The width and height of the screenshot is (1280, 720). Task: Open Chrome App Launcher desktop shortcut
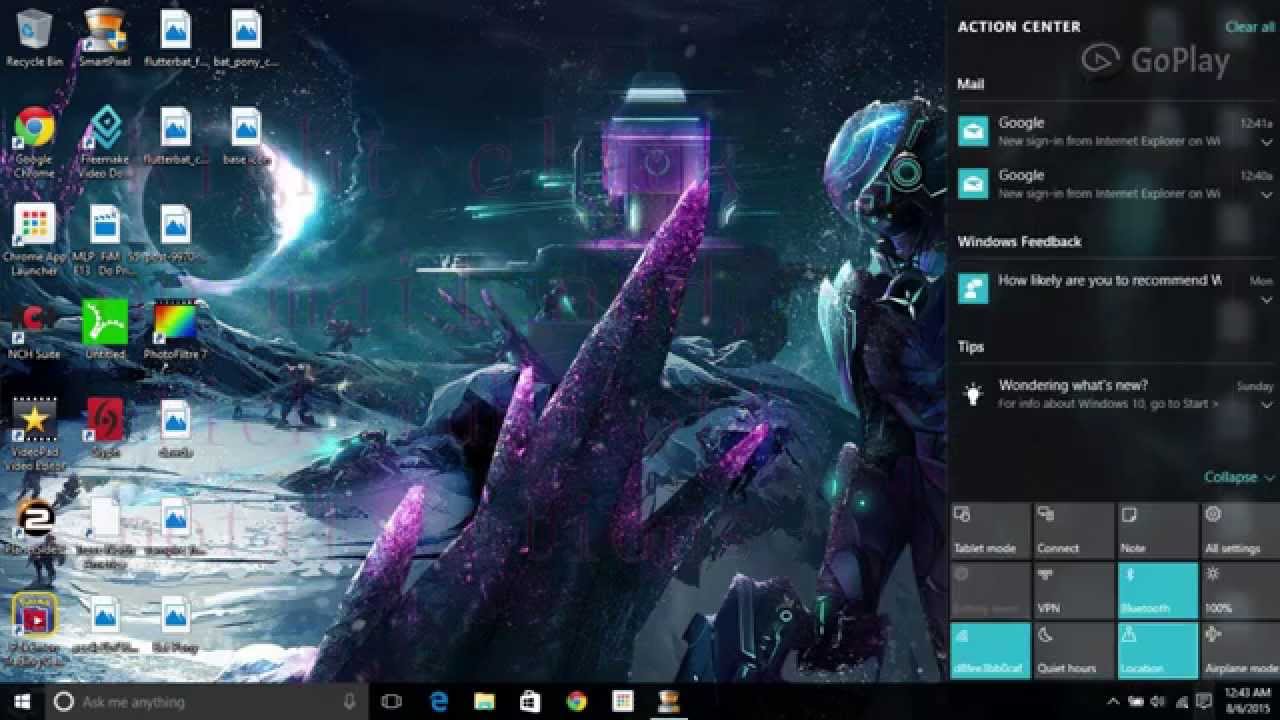[x=34, y=239]
